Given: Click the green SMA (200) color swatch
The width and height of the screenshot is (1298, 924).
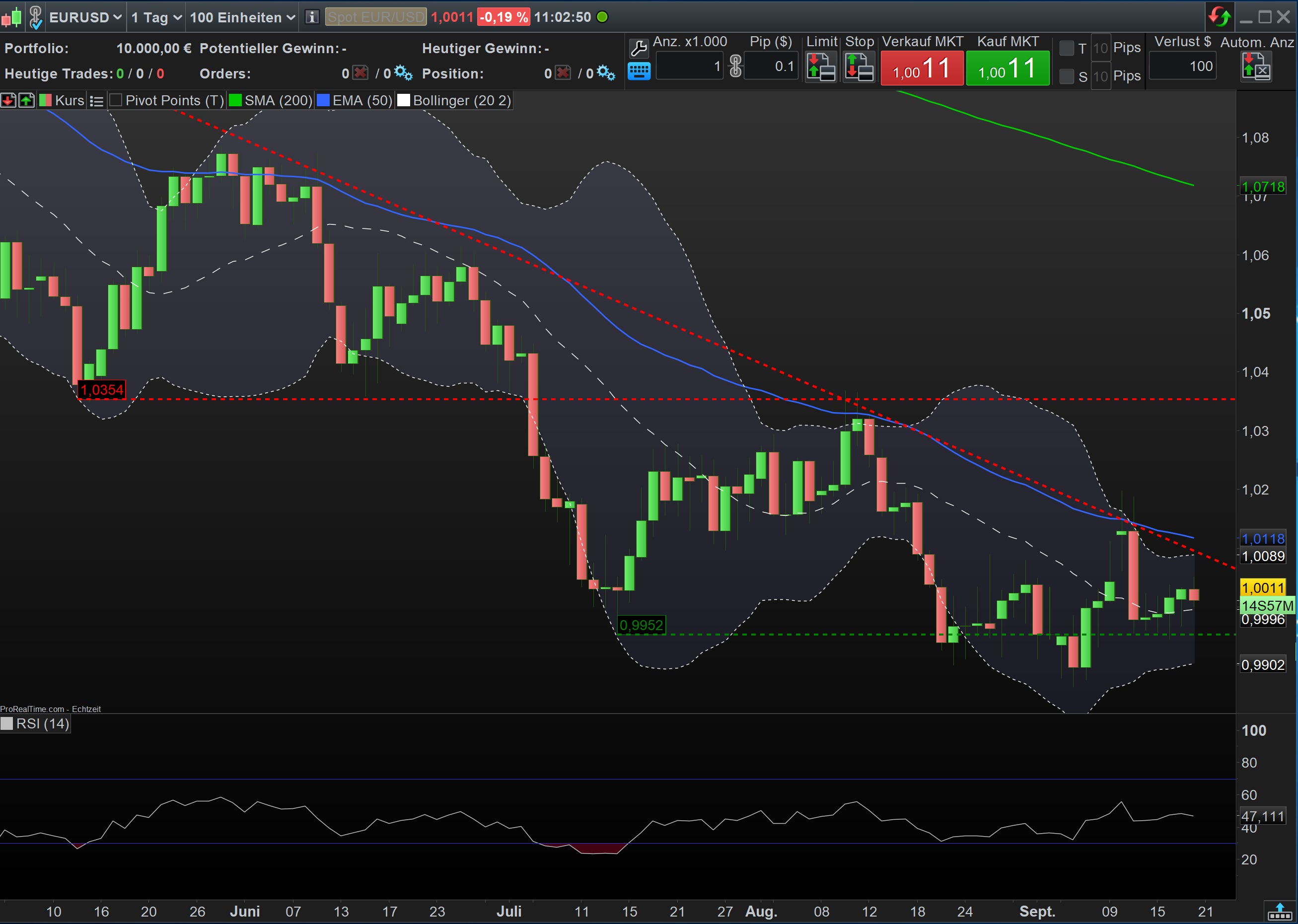Looking at the screenshot, I should (x=235, y=101).
